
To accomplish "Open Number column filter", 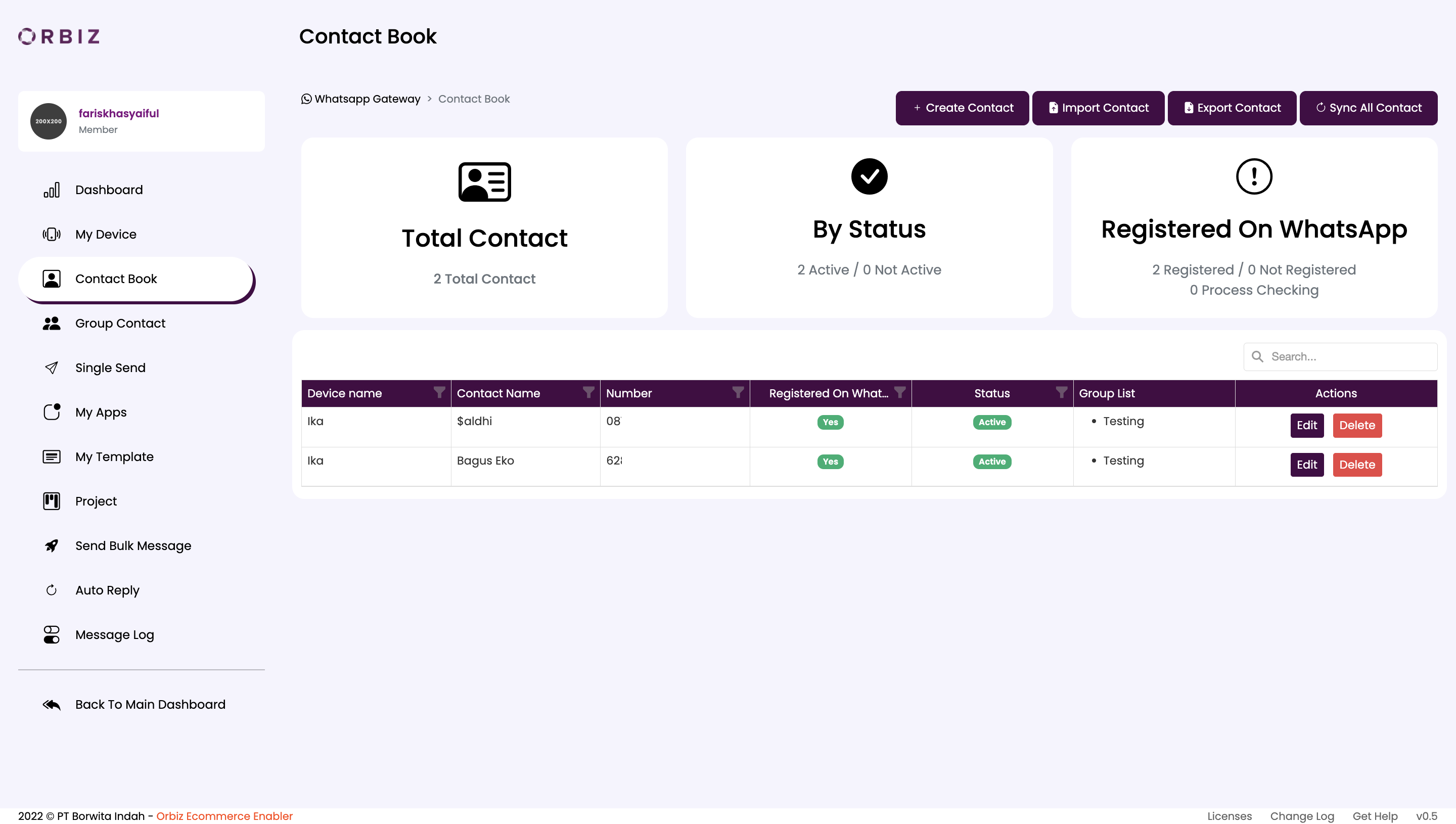I will pos(738,392).
